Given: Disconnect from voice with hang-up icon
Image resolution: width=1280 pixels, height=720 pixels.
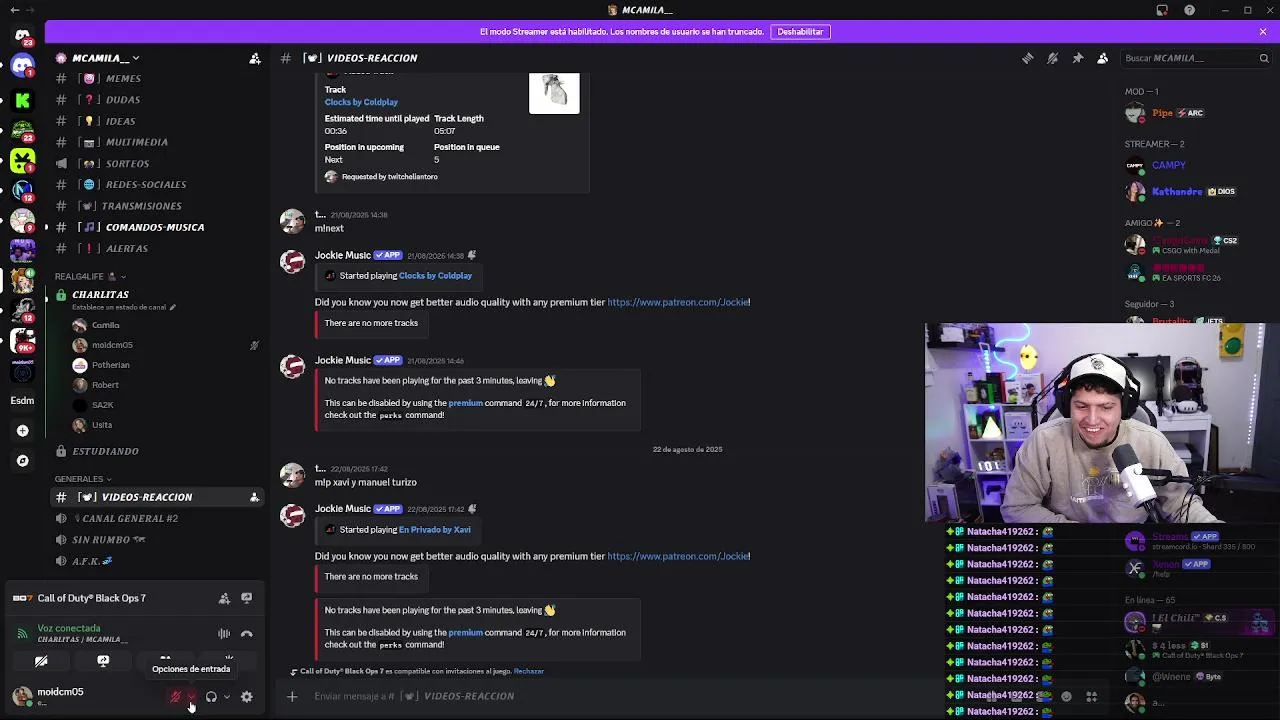Looking at the screenshot, I should [247, 634].
